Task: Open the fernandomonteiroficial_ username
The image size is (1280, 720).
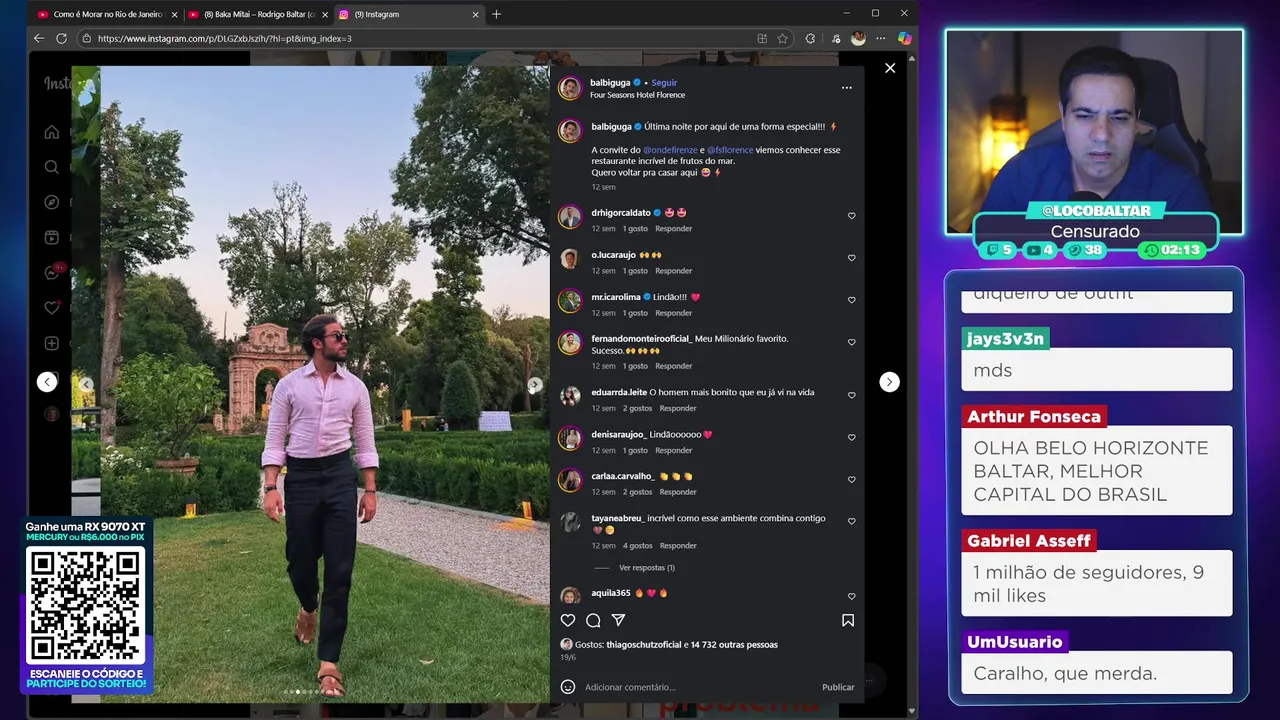Action: [641, 339]
